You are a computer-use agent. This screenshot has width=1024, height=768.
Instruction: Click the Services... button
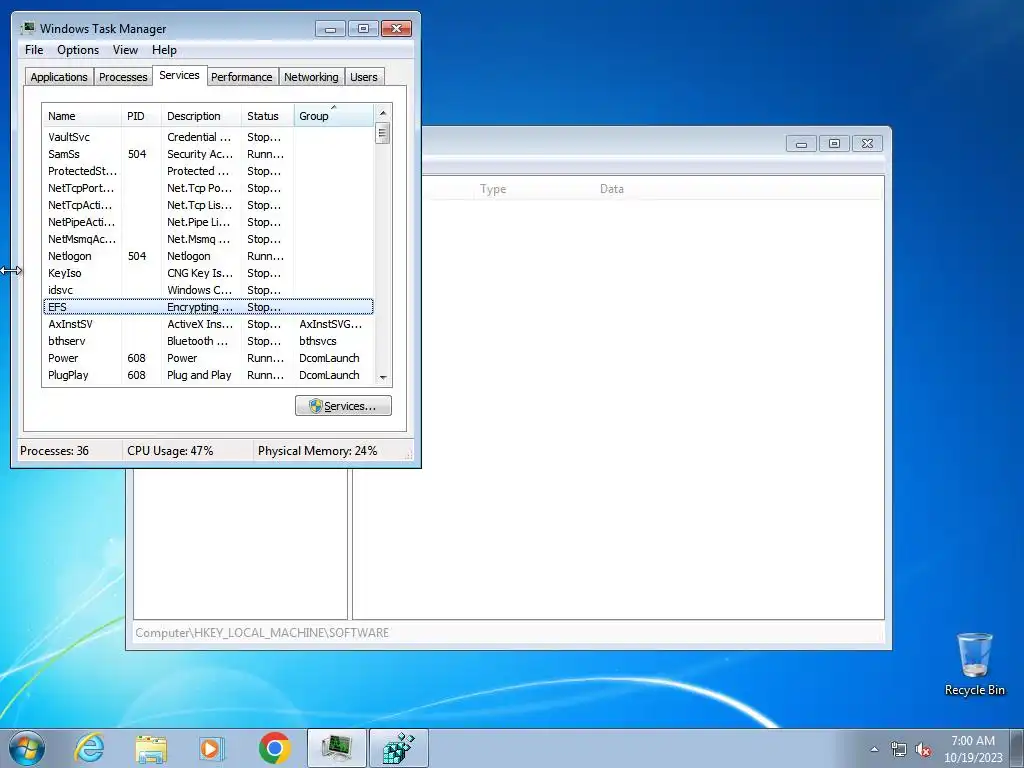[343, 406]
